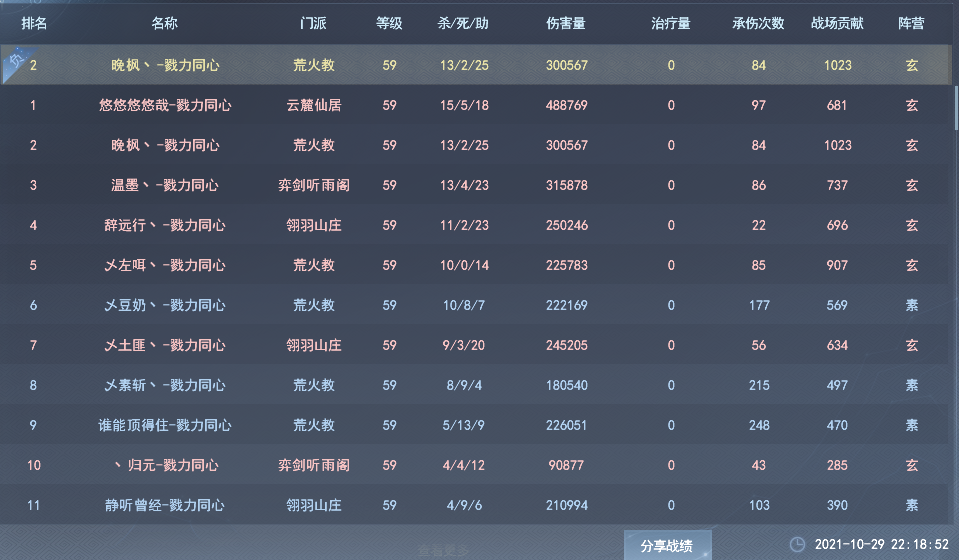Image resolution: width=959 pixels, height=560 pixels.
Task: Select player name 谁能顶得住-戮力同心
Action: pyautogui.click(x=165, y=425)
